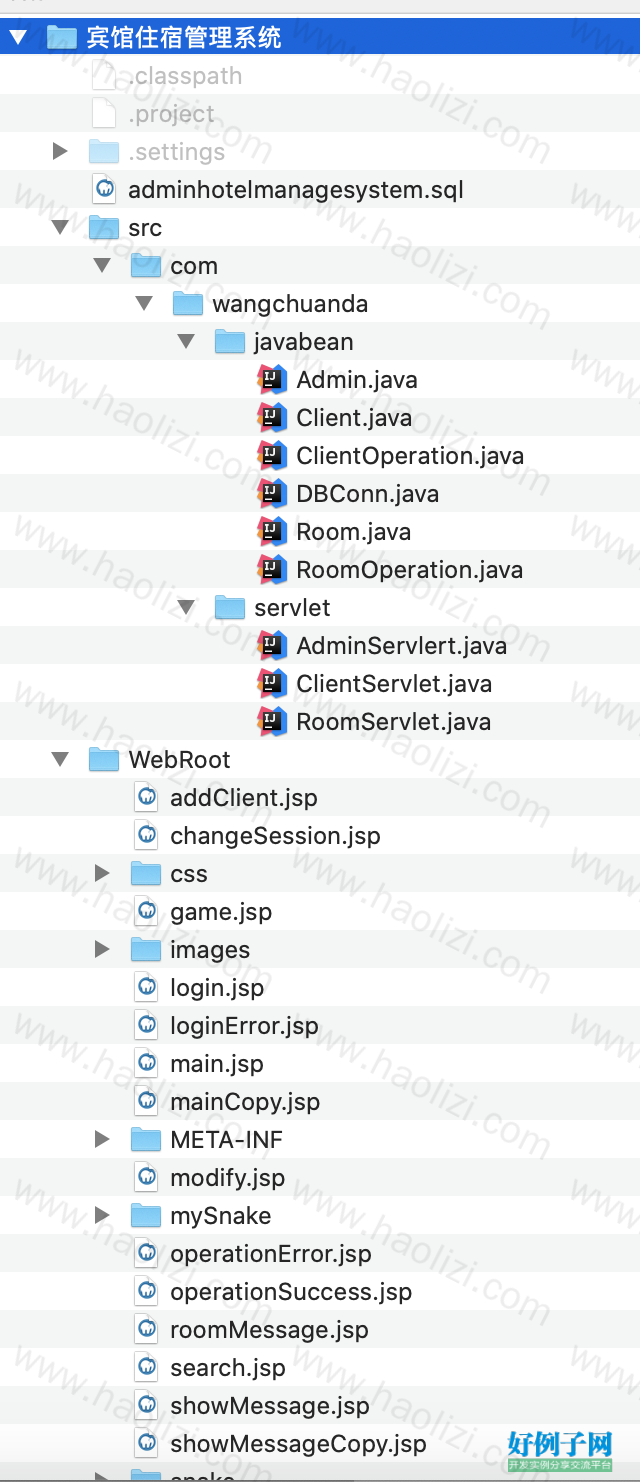Collapse the com package folder
Image resolution: width=640 pixels, height=1482 pixels.
pos(102,266)
